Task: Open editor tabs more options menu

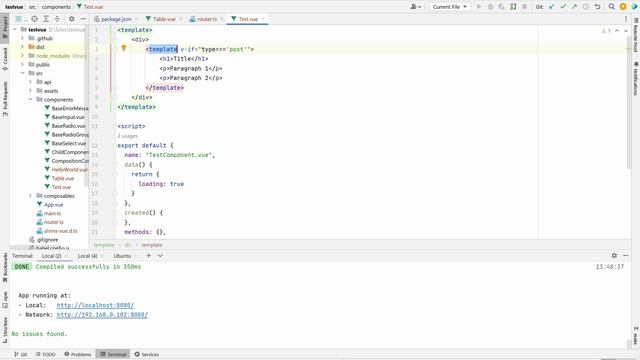Action: (x=626, y=19)
